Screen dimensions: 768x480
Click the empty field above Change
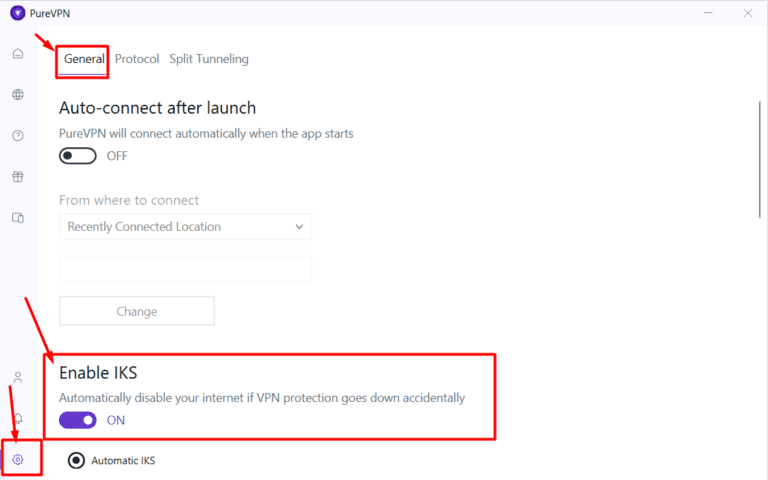(185, 269)
